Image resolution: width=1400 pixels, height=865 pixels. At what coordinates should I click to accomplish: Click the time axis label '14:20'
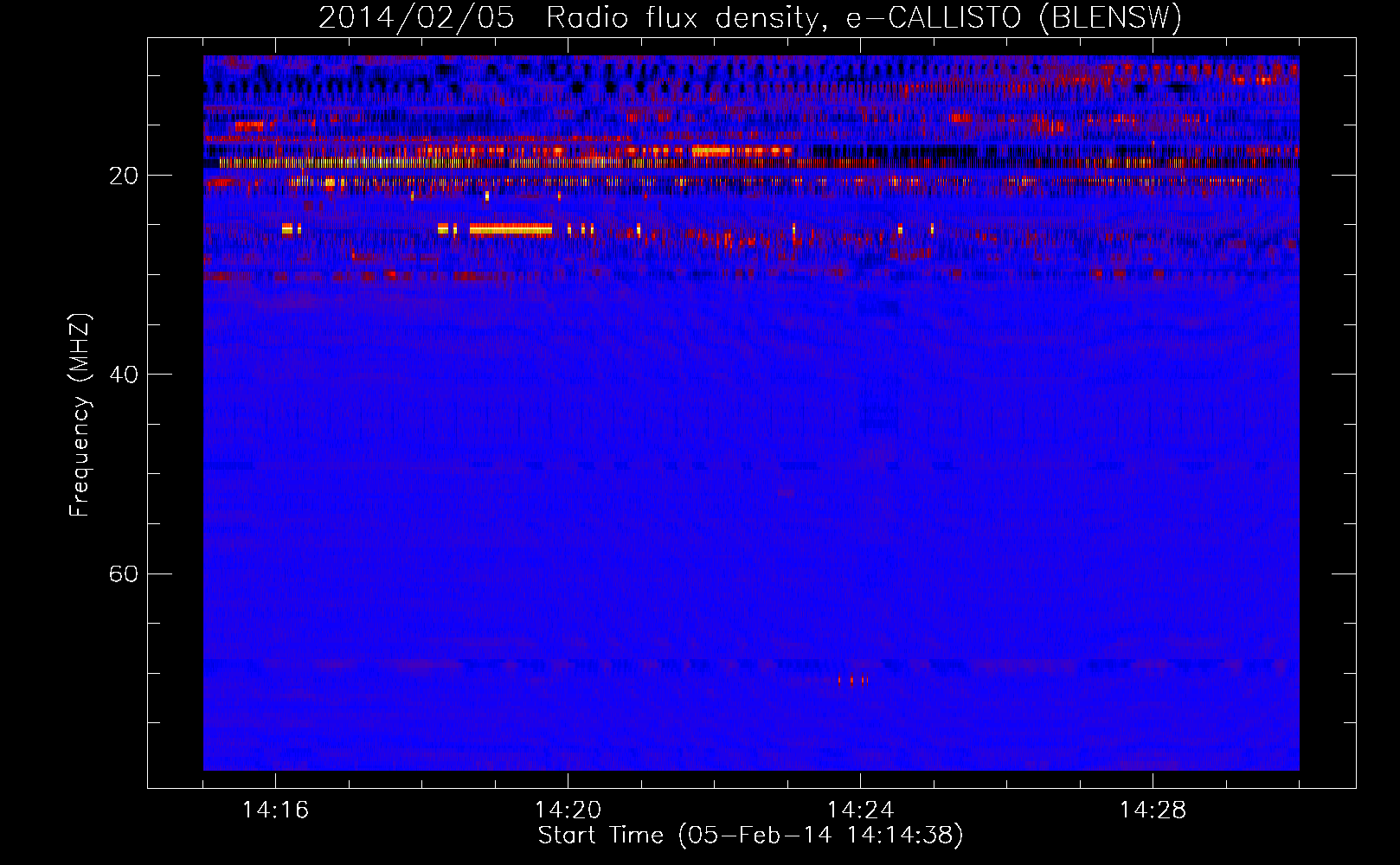568,811
